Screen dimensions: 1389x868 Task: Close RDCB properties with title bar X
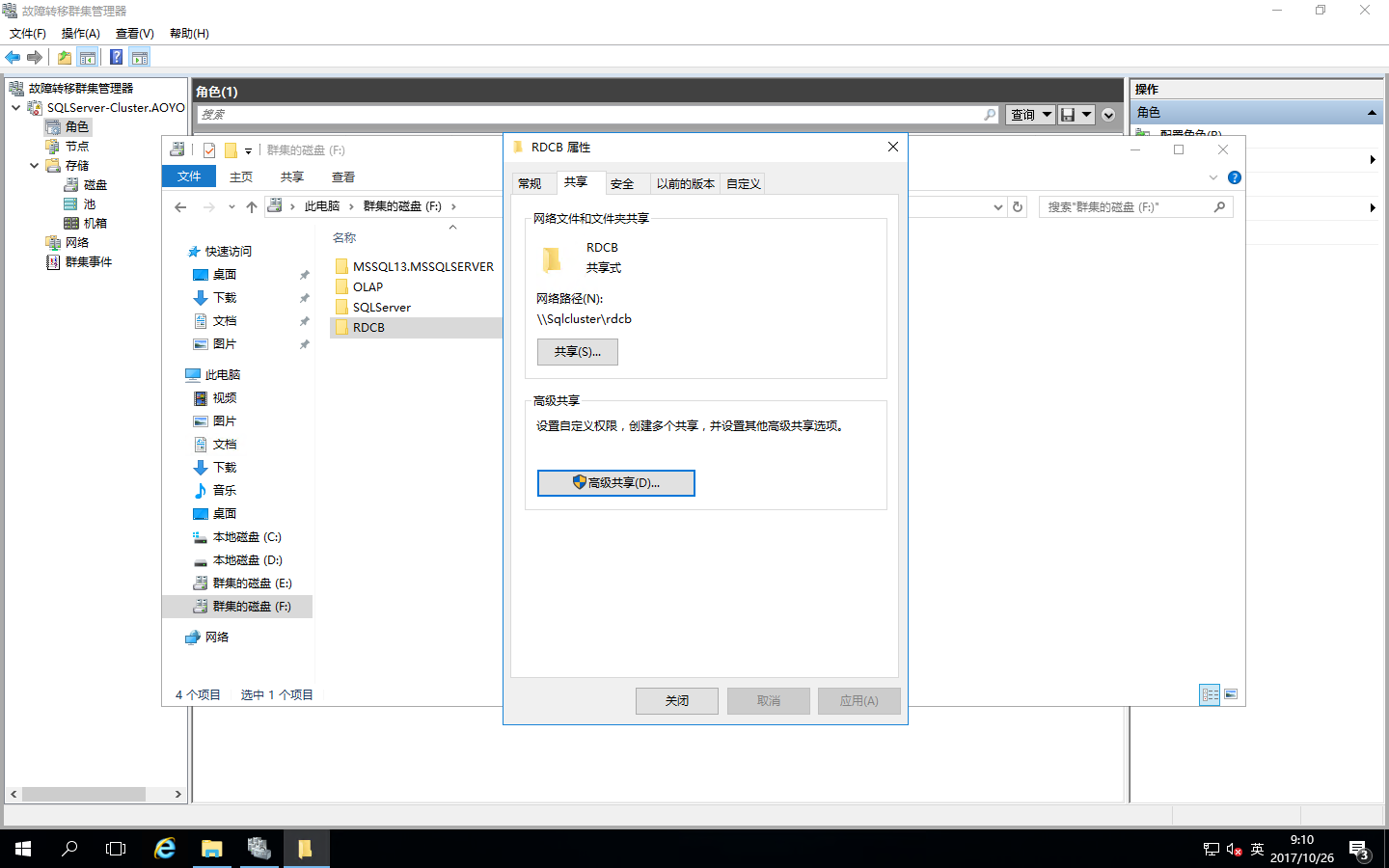893,147
